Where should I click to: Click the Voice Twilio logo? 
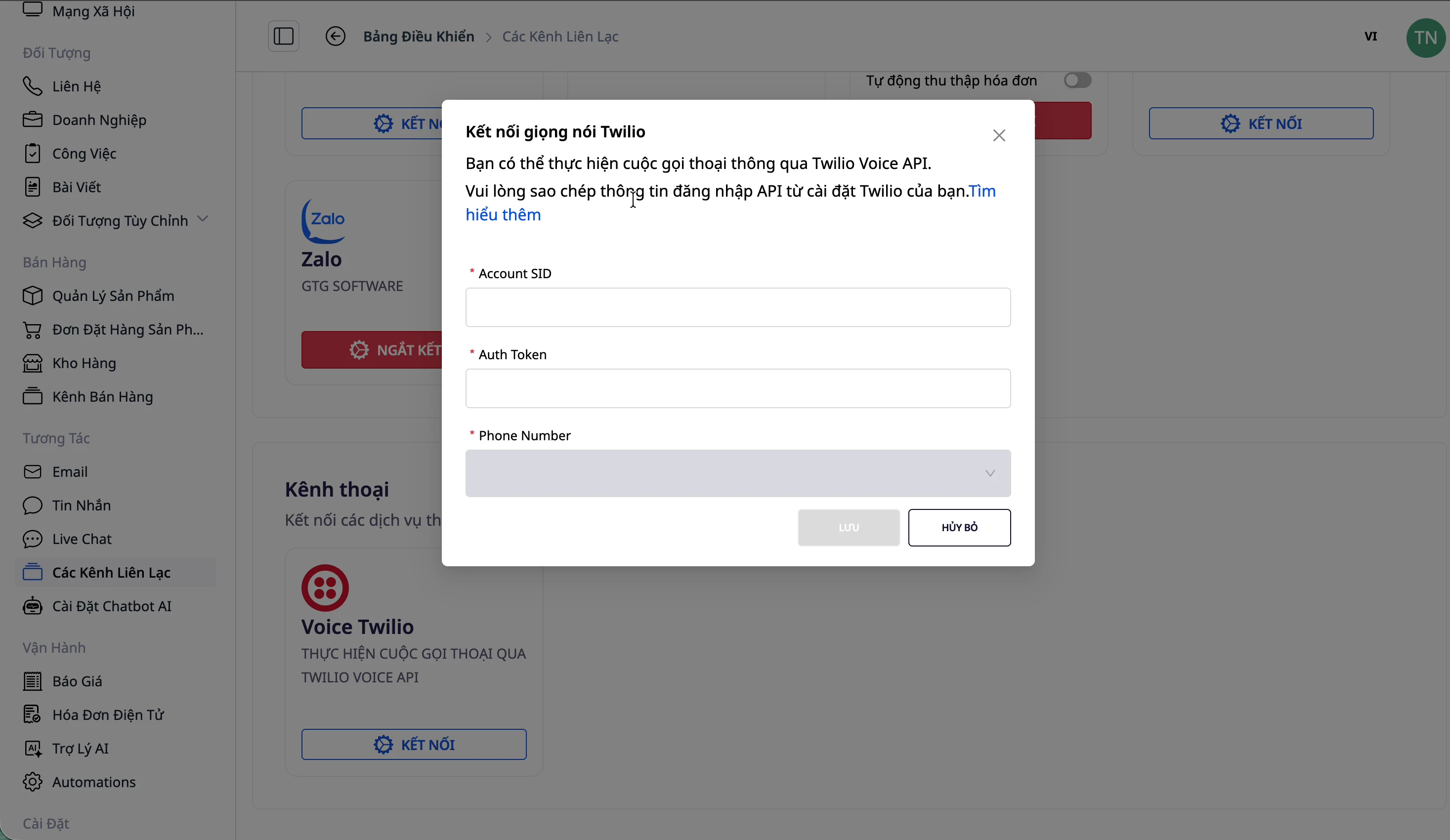[x=325, y=588]
